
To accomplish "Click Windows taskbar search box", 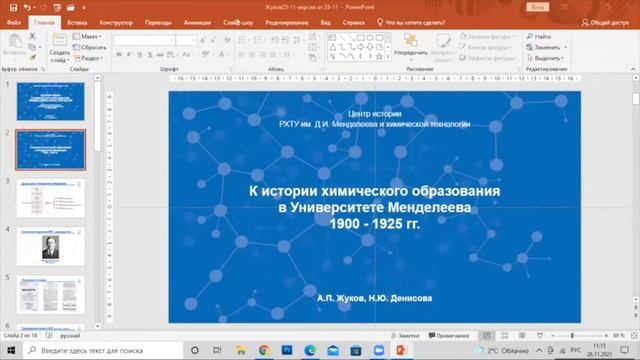I will point(103,350).
